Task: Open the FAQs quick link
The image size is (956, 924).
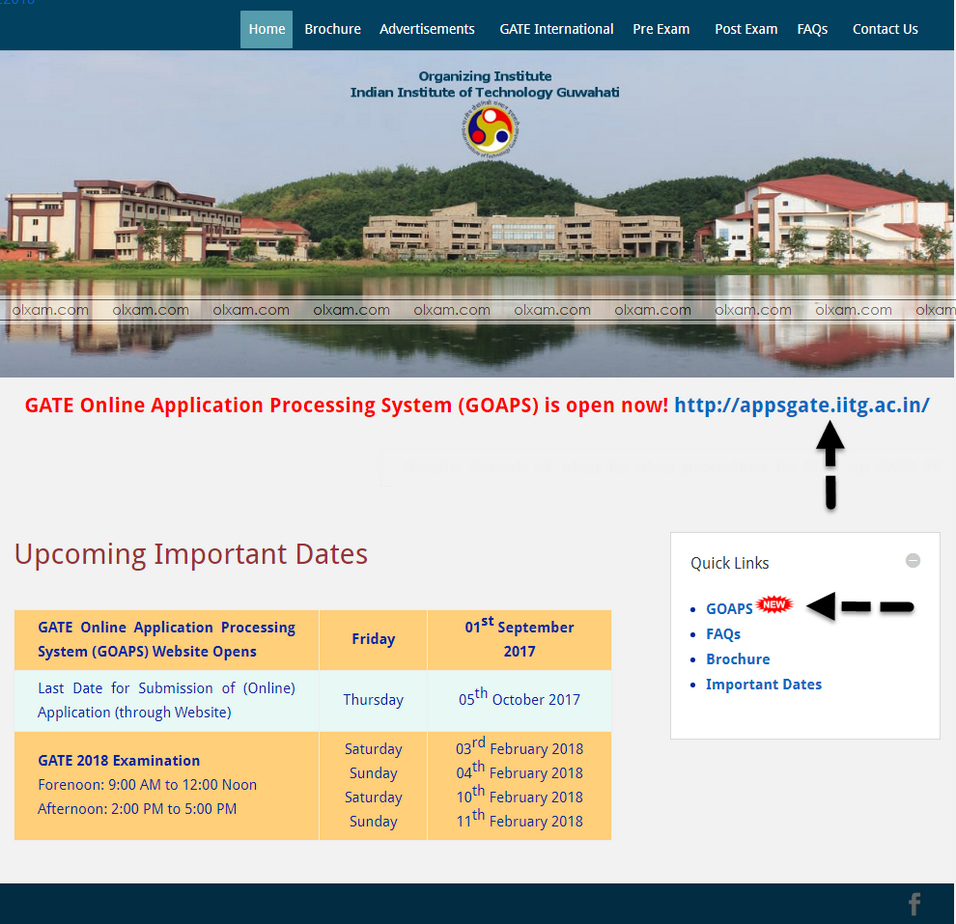Action: (723, 634)
